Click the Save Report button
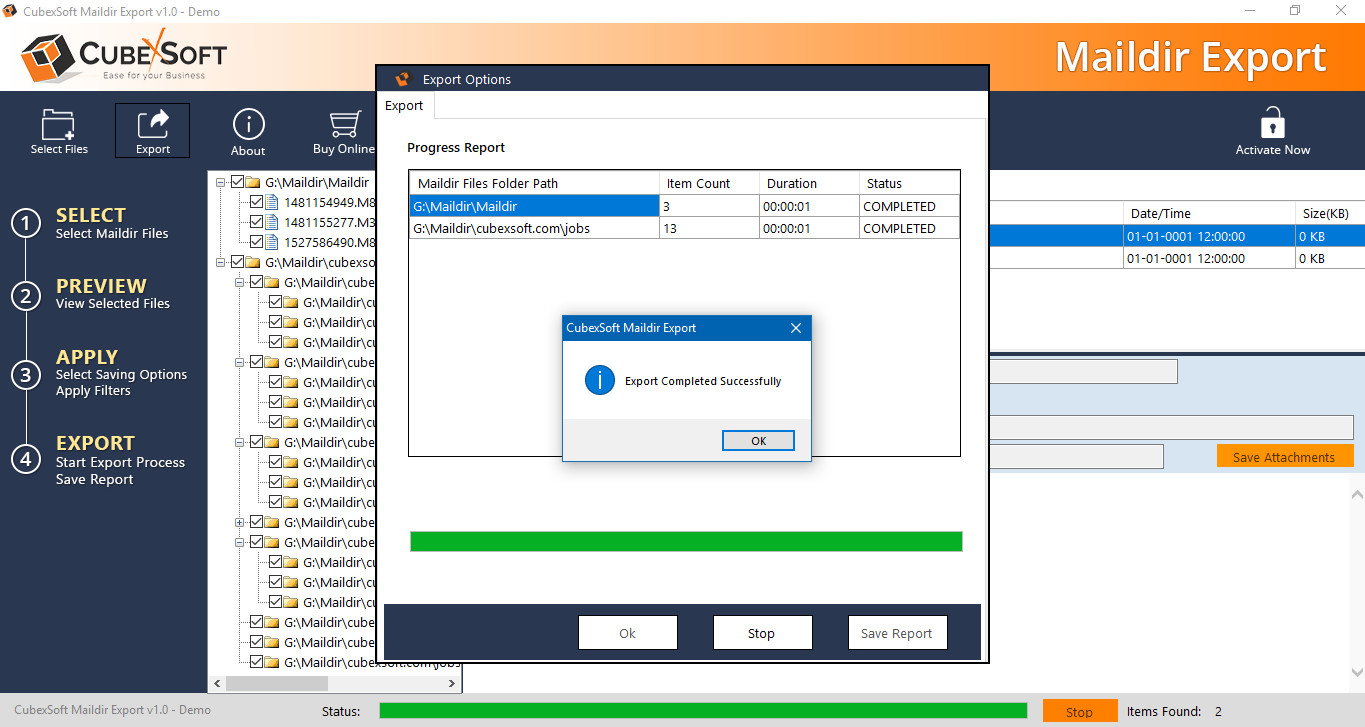The width and height of the screenshot is (1365, 727). tap(896, 633)
